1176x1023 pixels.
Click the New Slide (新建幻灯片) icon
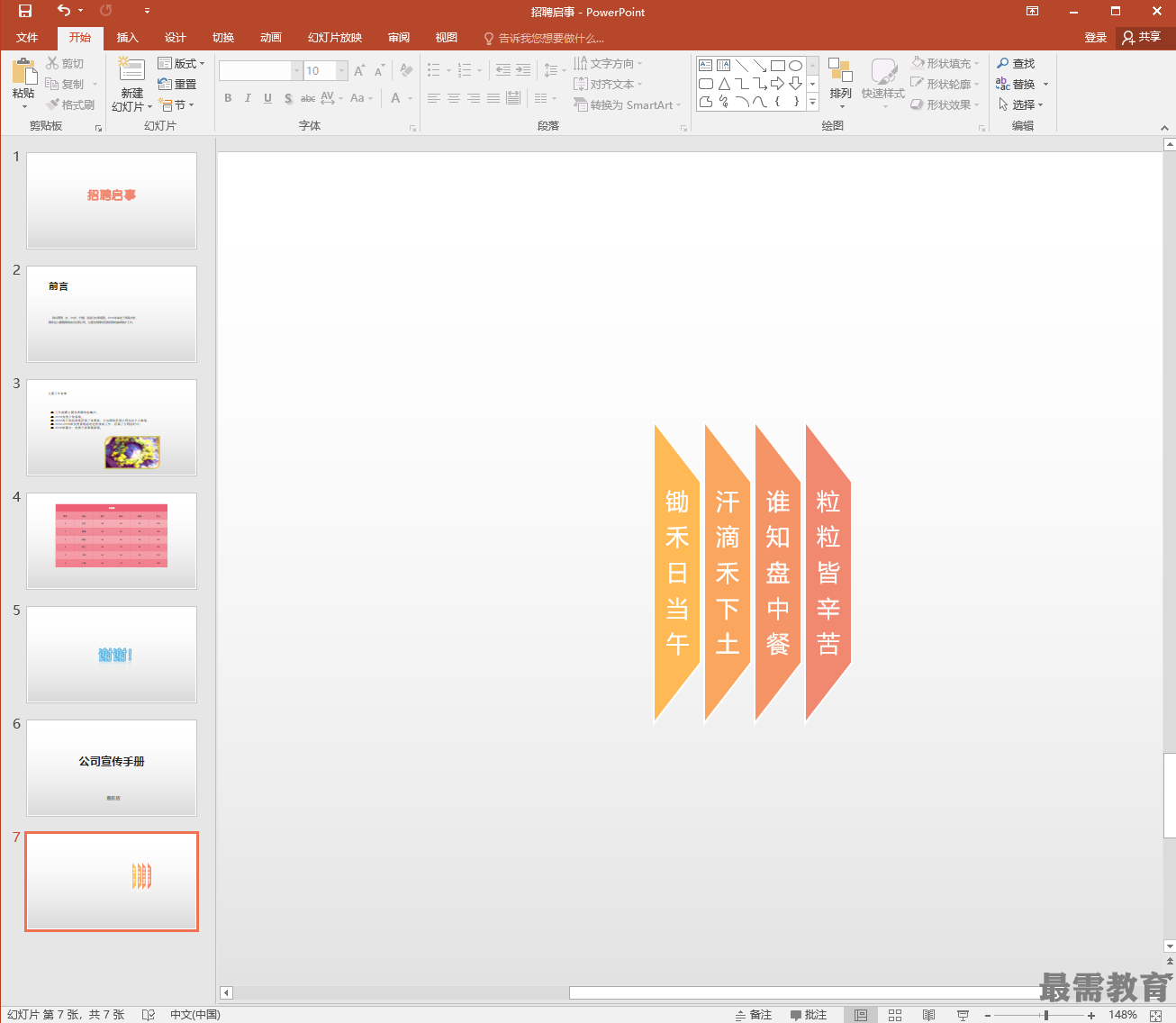click(x=131, y=71)
